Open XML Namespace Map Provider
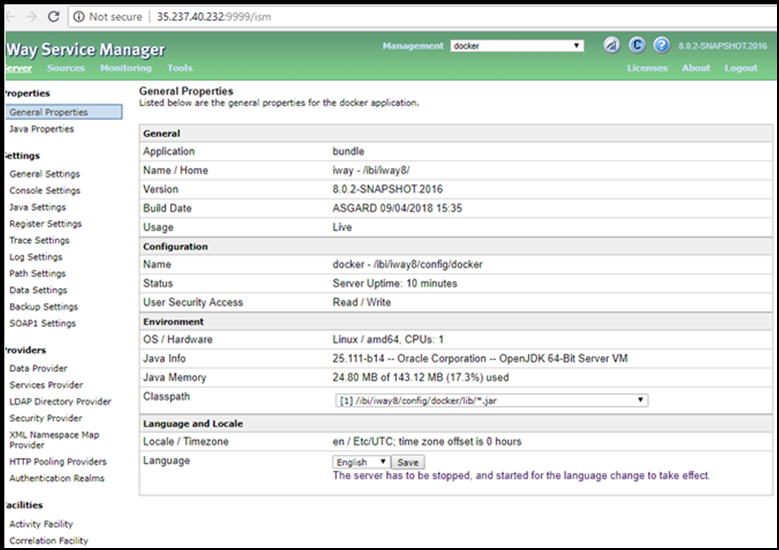 [x=54, y=440]
